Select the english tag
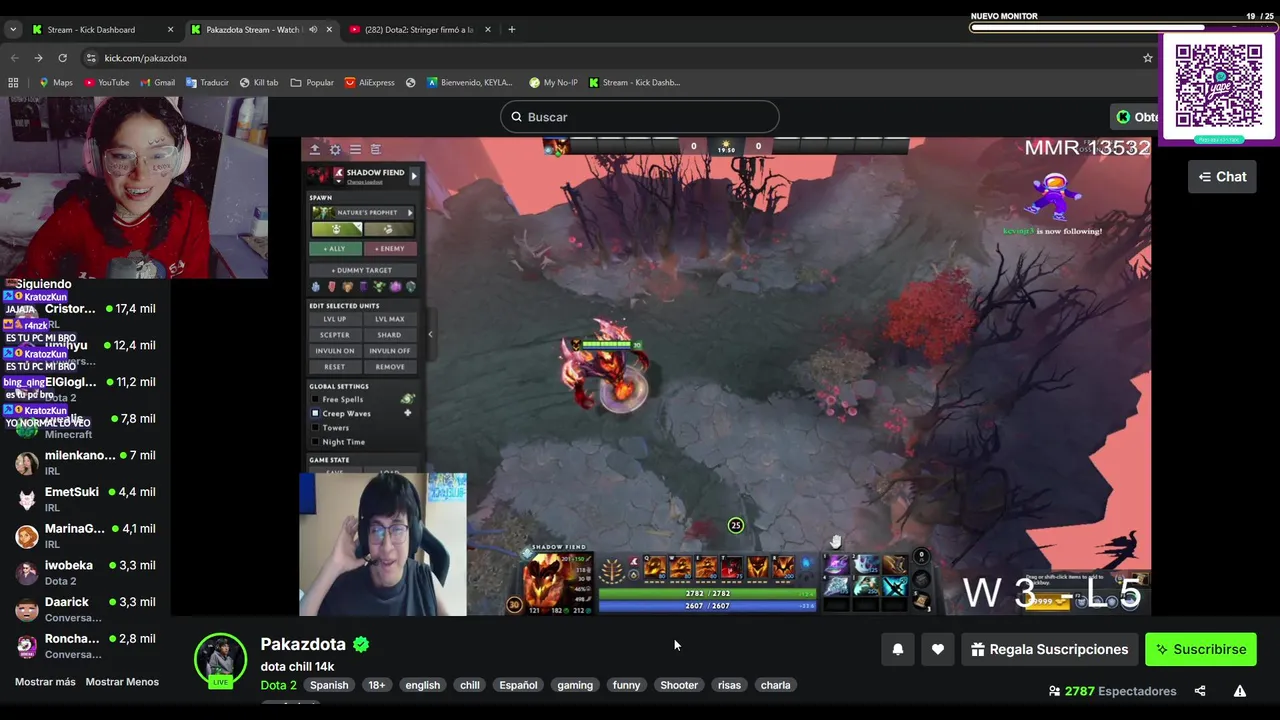This screenshot has height=720, width=1280. coord(423,685)
